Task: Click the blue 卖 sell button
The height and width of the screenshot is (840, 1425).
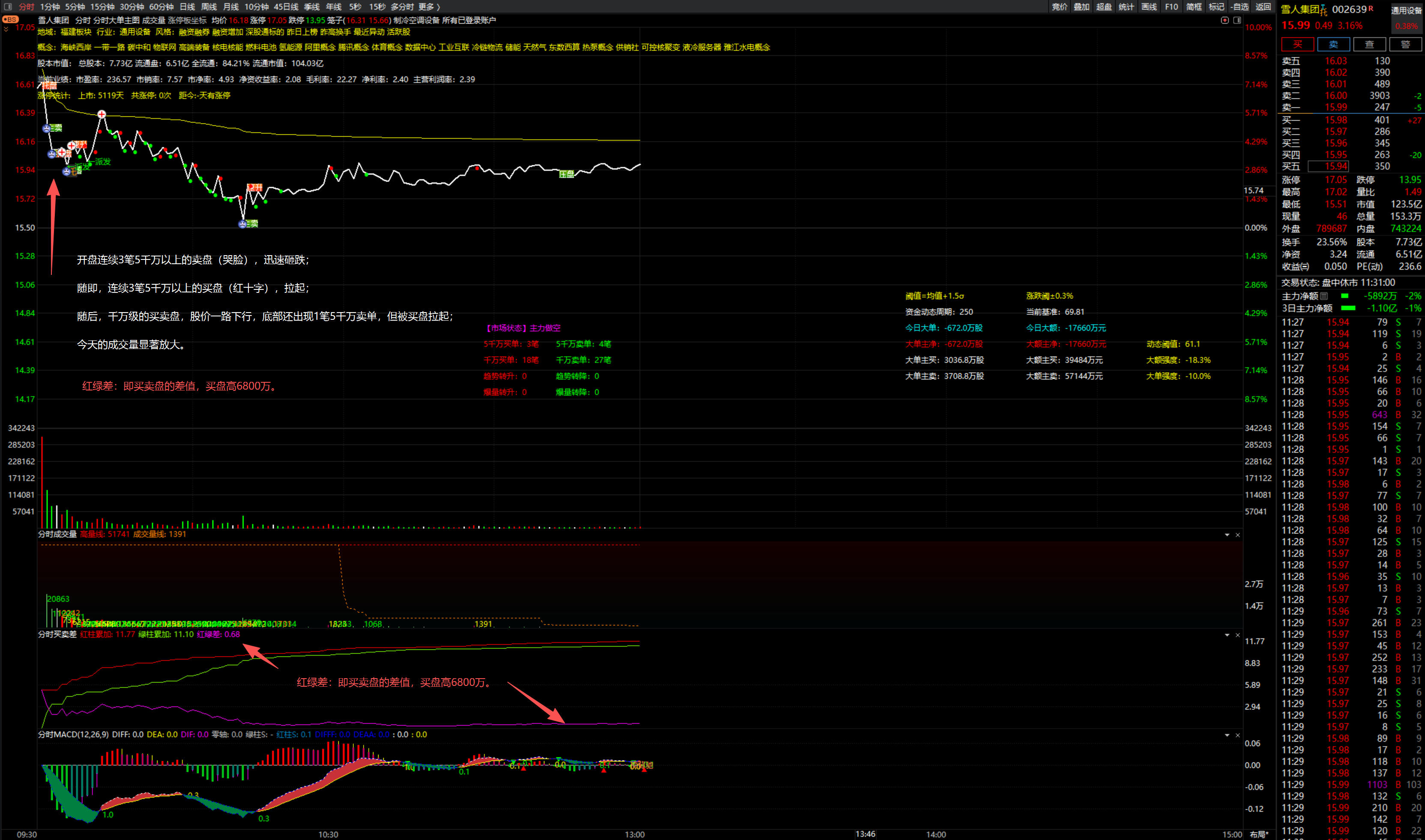Action: [1333, 44]
